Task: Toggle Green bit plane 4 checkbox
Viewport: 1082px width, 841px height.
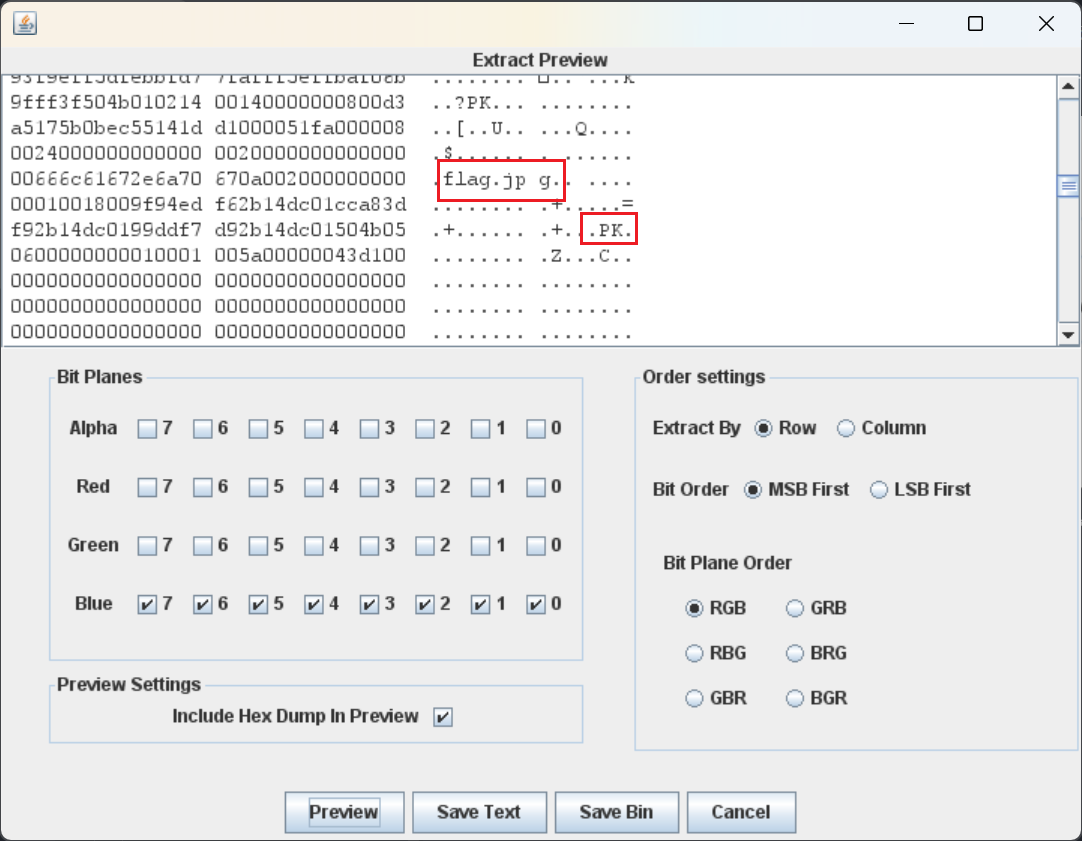Action: point(315,546)
